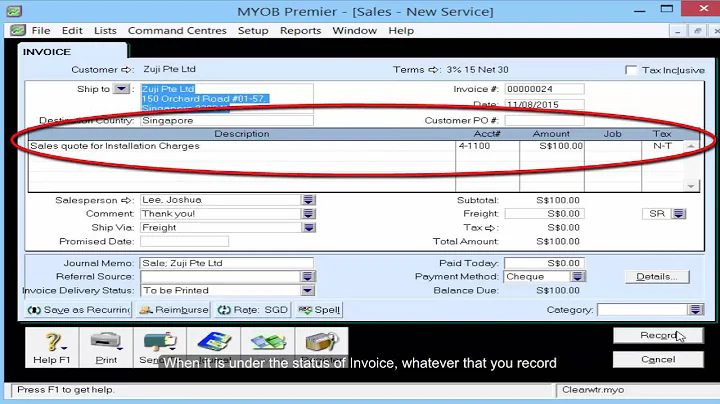720x404 pixels.
Task: Click the Send To mailbox icon
Action: (160, 348)
